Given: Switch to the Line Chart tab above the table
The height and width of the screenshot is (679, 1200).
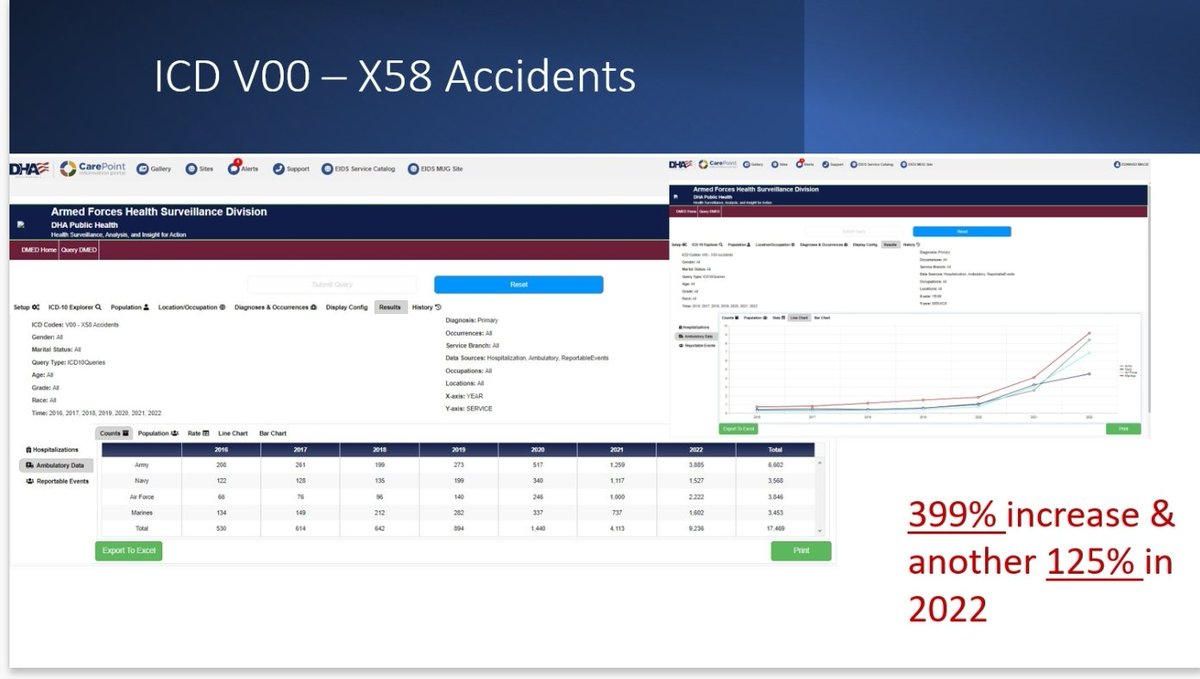Looking at the screenshot, I should point(232,433).
